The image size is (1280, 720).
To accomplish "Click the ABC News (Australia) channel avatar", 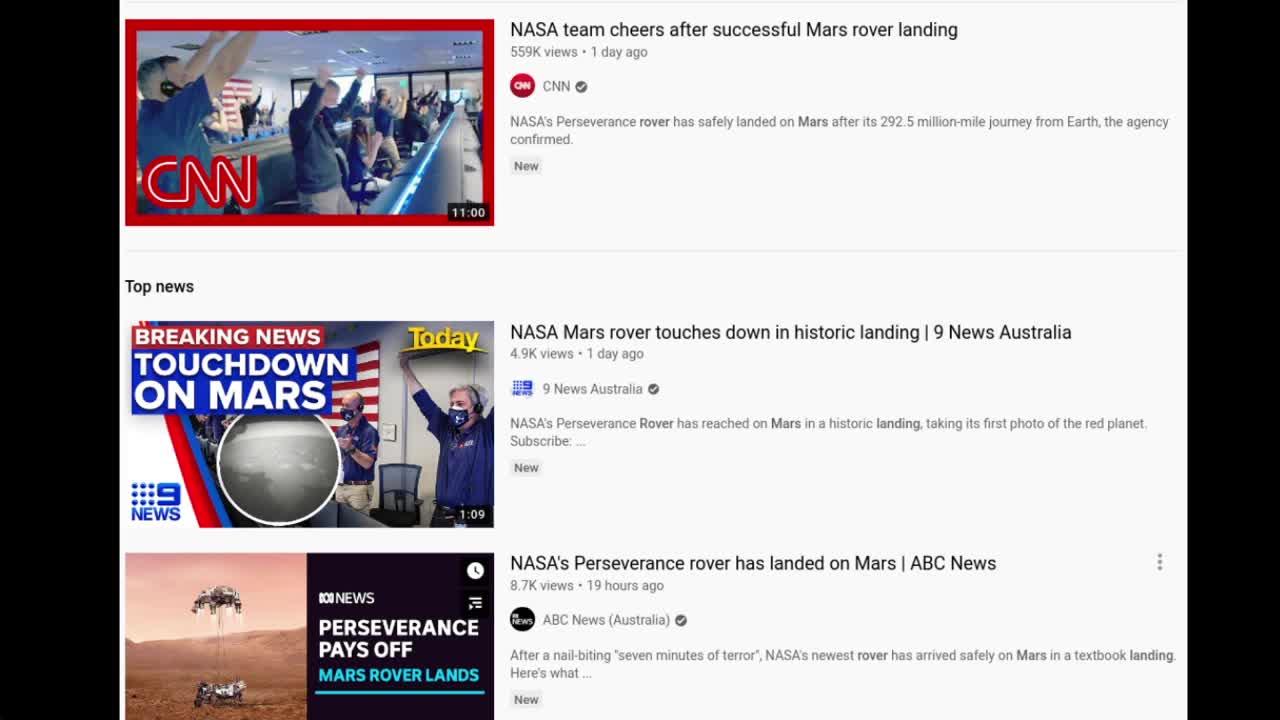I will pyautogui.click(x=522, y=620).
